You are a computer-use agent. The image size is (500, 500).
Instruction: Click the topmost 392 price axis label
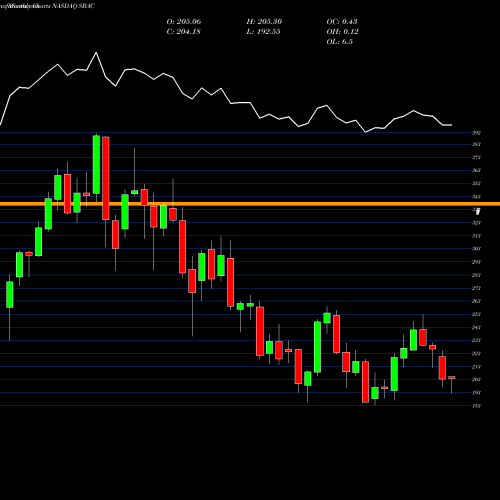[476, 133]
